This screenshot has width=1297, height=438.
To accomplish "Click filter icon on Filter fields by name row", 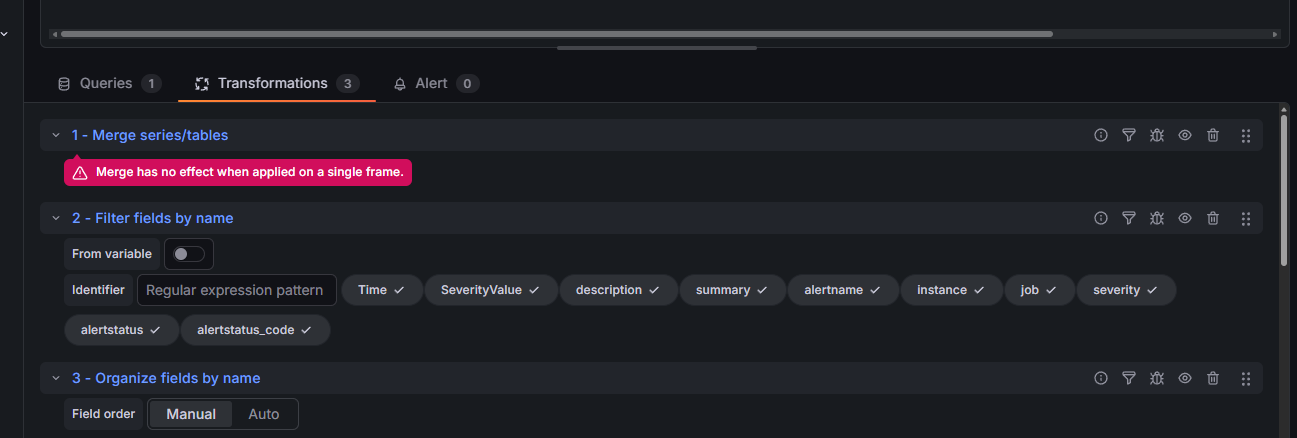I will click(x=1129, y=218).
